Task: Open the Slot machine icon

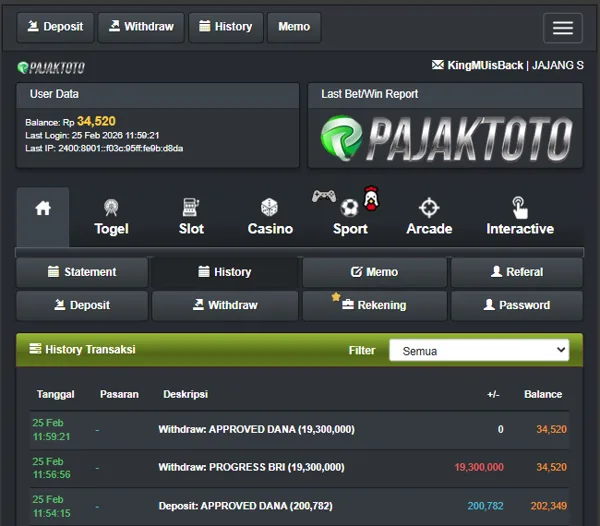Action: coord(191,207)
